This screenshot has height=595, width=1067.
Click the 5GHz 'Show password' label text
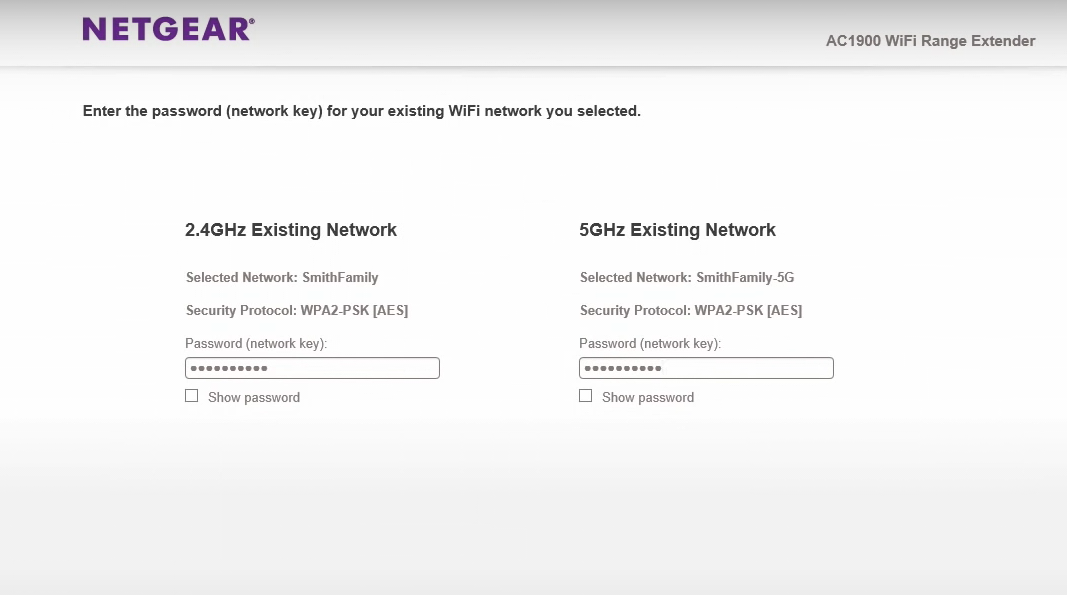(x=648, y=397)
